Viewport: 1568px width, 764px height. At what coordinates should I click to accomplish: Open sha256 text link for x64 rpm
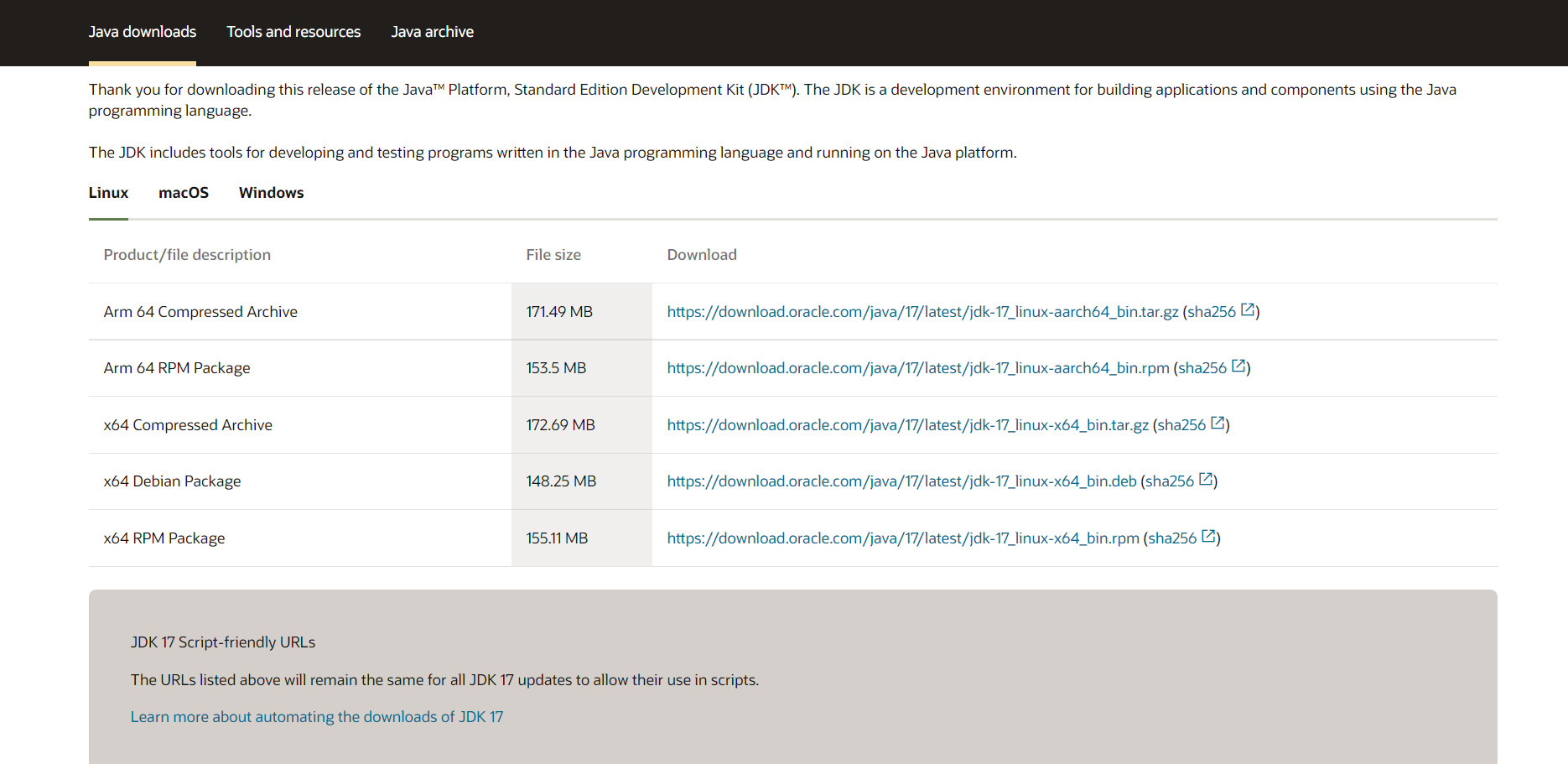(x=1172, y=538)
